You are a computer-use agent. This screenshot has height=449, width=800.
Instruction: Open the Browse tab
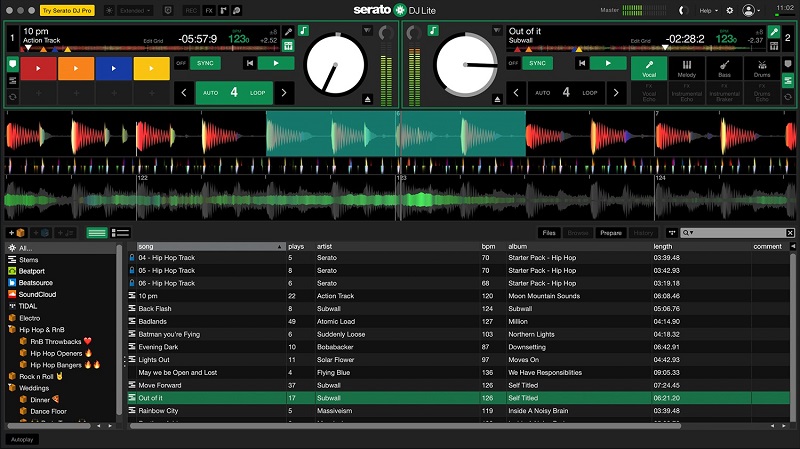578,233
